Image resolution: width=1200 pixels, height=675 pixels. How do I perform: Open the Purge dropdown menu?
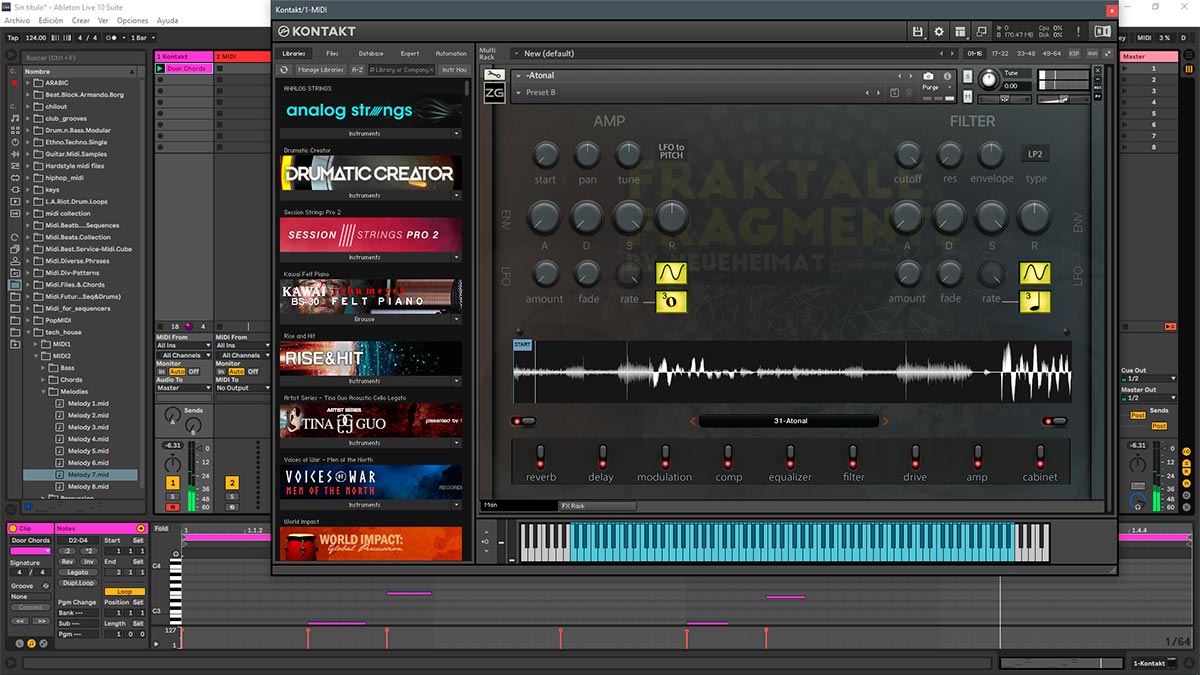click(936, 88)
